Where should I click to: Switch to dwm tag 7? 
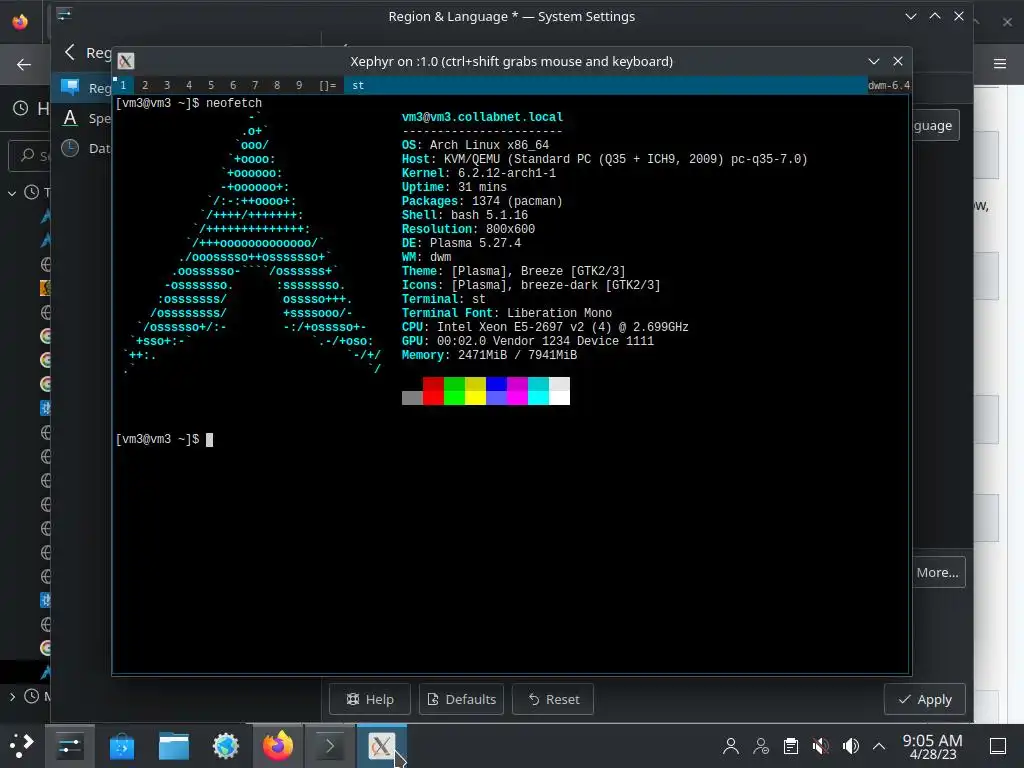pos(255,86)
